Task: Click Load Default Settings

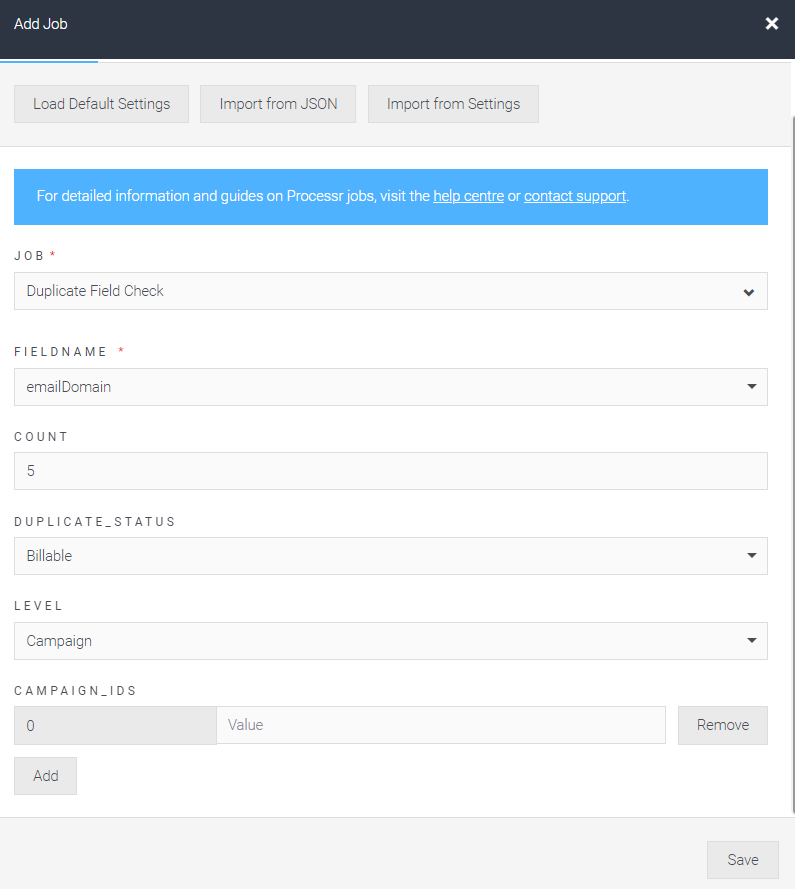Action: (100, 103)
